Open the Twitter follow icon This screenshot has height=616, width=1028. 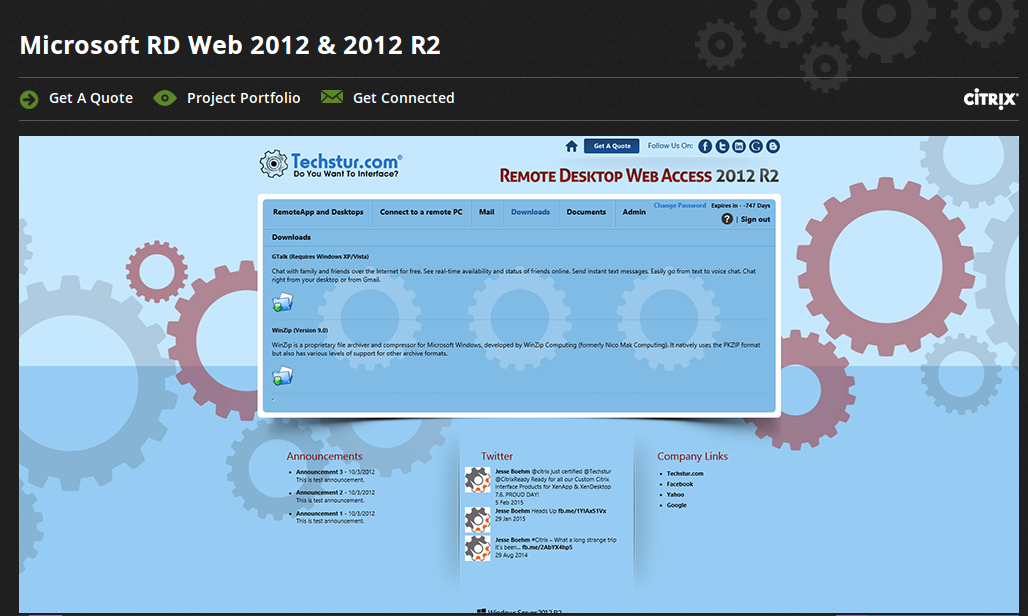722,146
